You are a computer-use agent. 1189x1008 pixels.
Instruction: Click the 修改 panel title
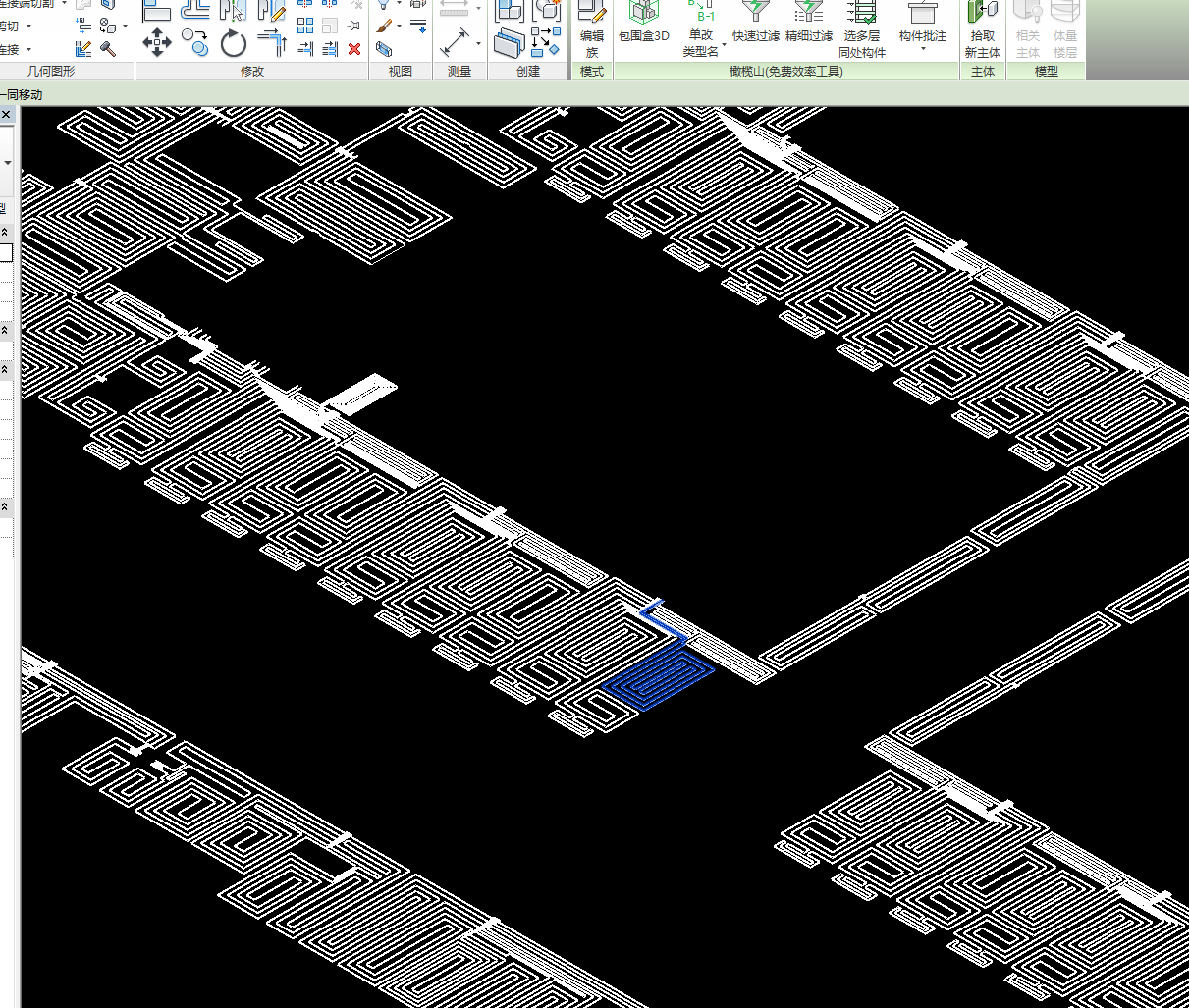(252, 71)
